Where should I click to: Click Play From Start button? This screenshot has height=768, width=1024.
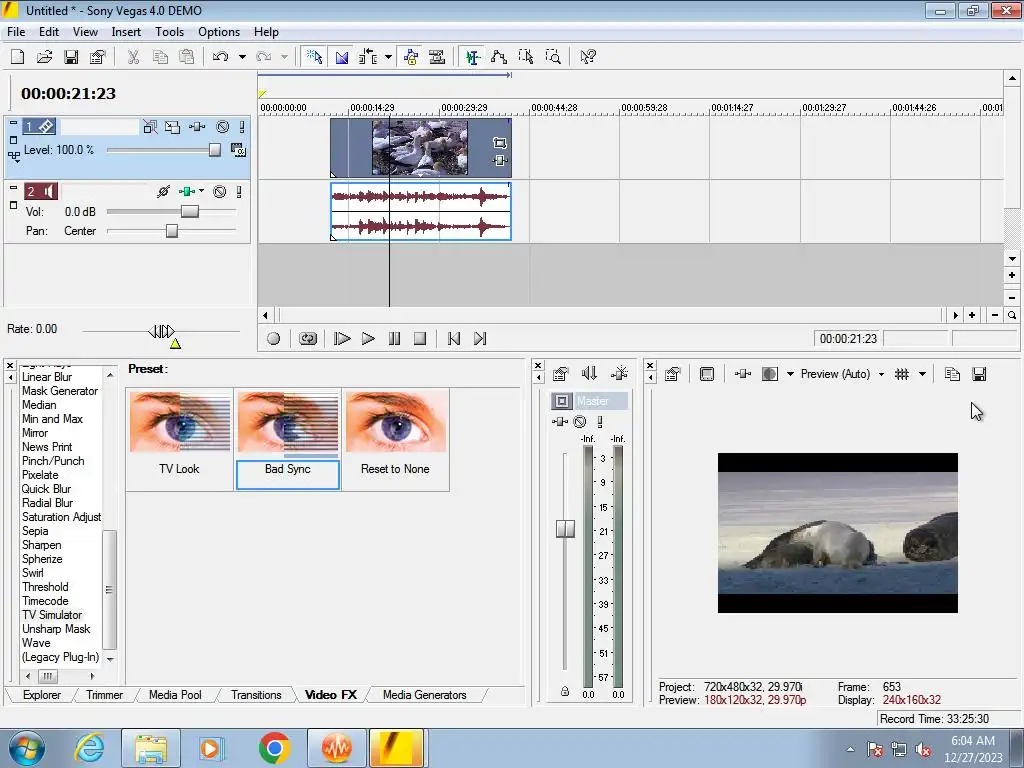(x=342, y=338)
